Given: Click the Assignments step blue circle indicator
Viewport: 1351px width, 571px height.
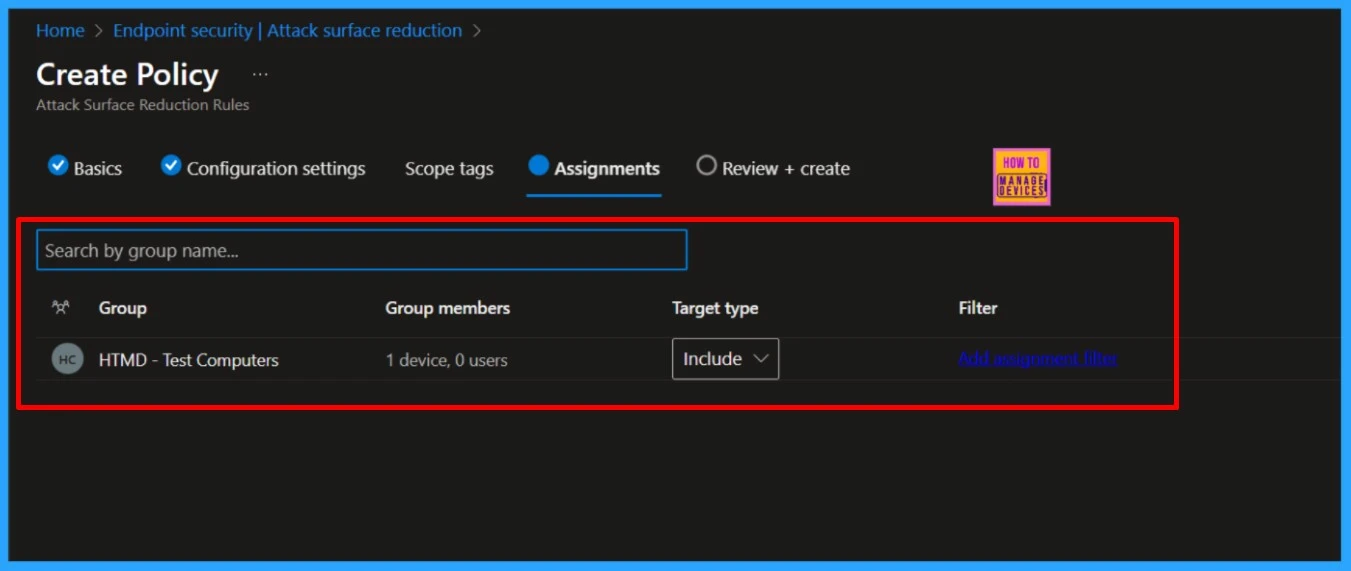Looking at the screenshot, I should (539, 166).
